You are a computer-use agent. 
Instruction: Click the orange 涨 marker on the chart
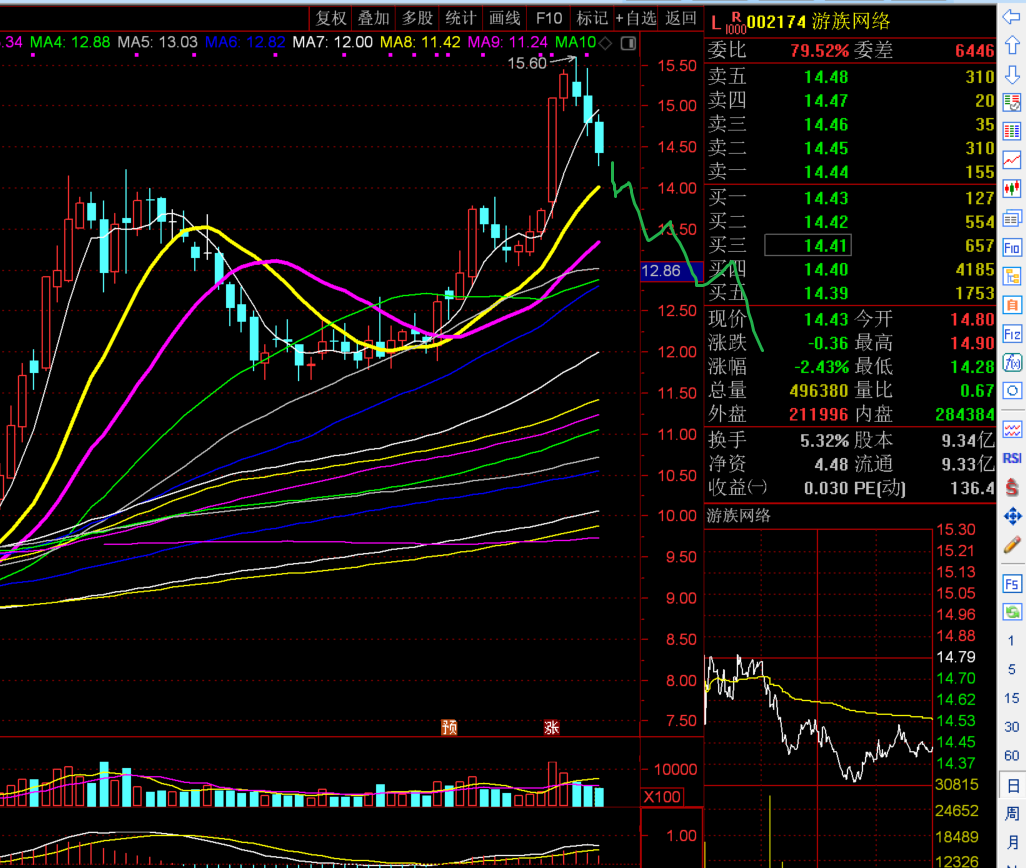(551, 727)
